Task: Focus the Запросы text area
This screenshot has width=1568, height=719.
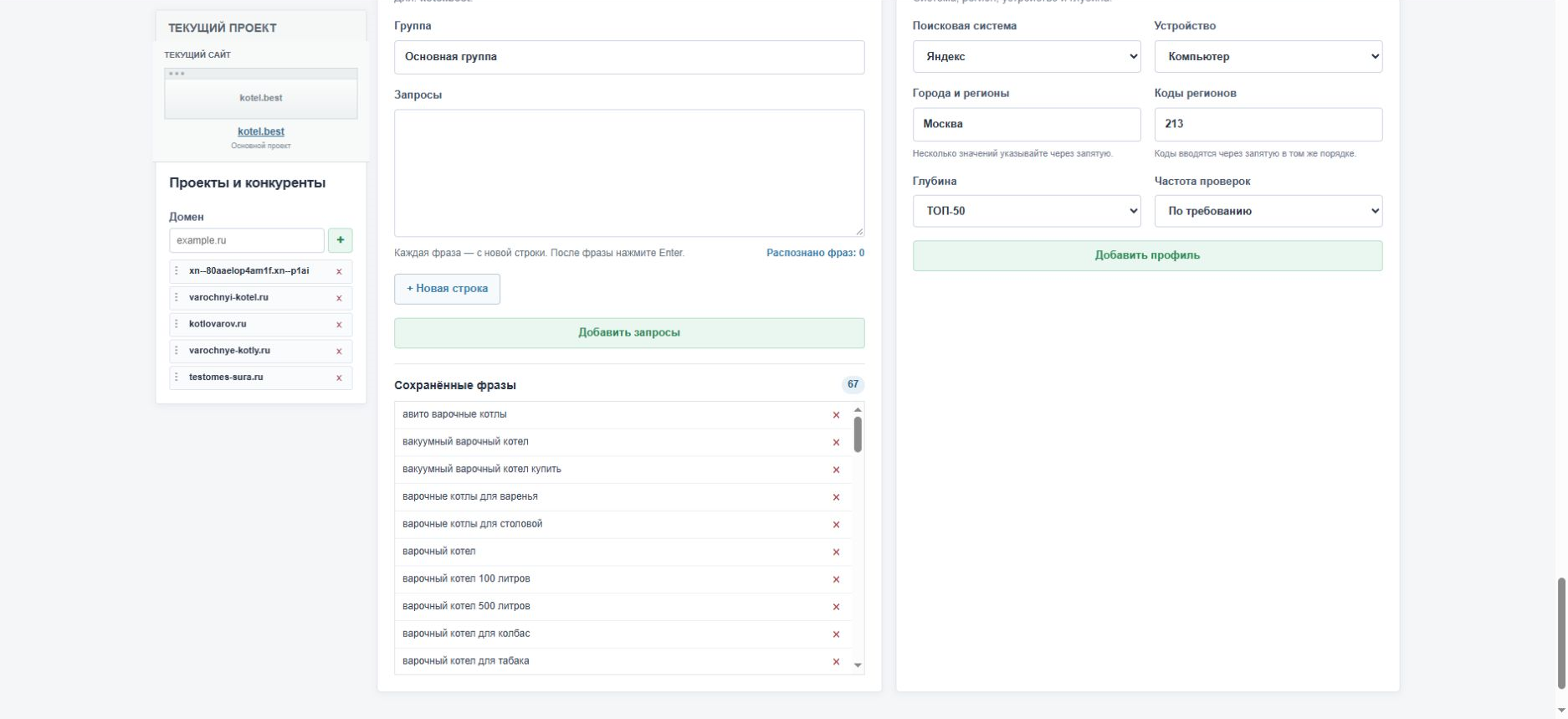Action: [629, 173]
